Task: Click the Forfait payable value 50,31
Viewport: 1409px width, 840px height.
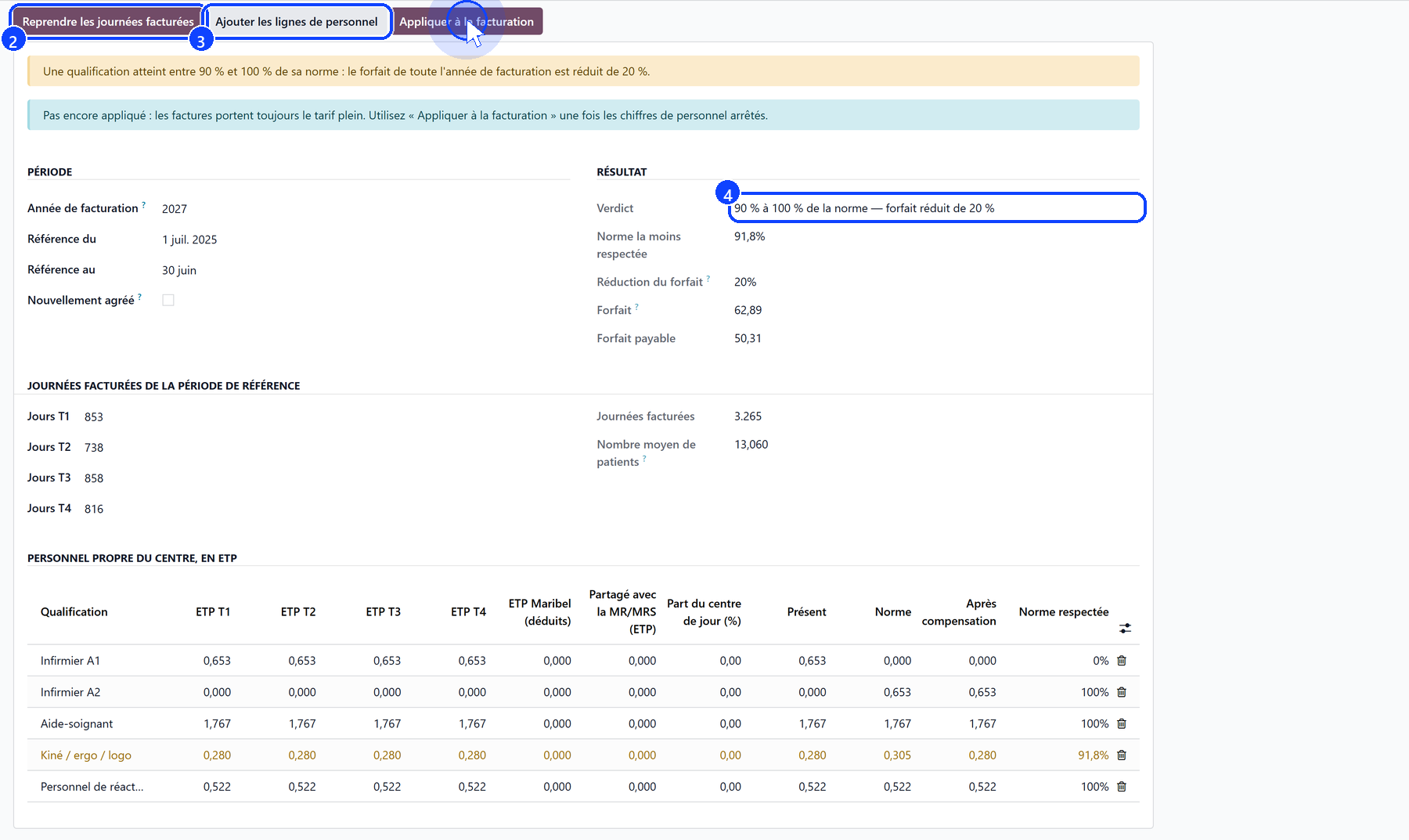Action: 748,338
